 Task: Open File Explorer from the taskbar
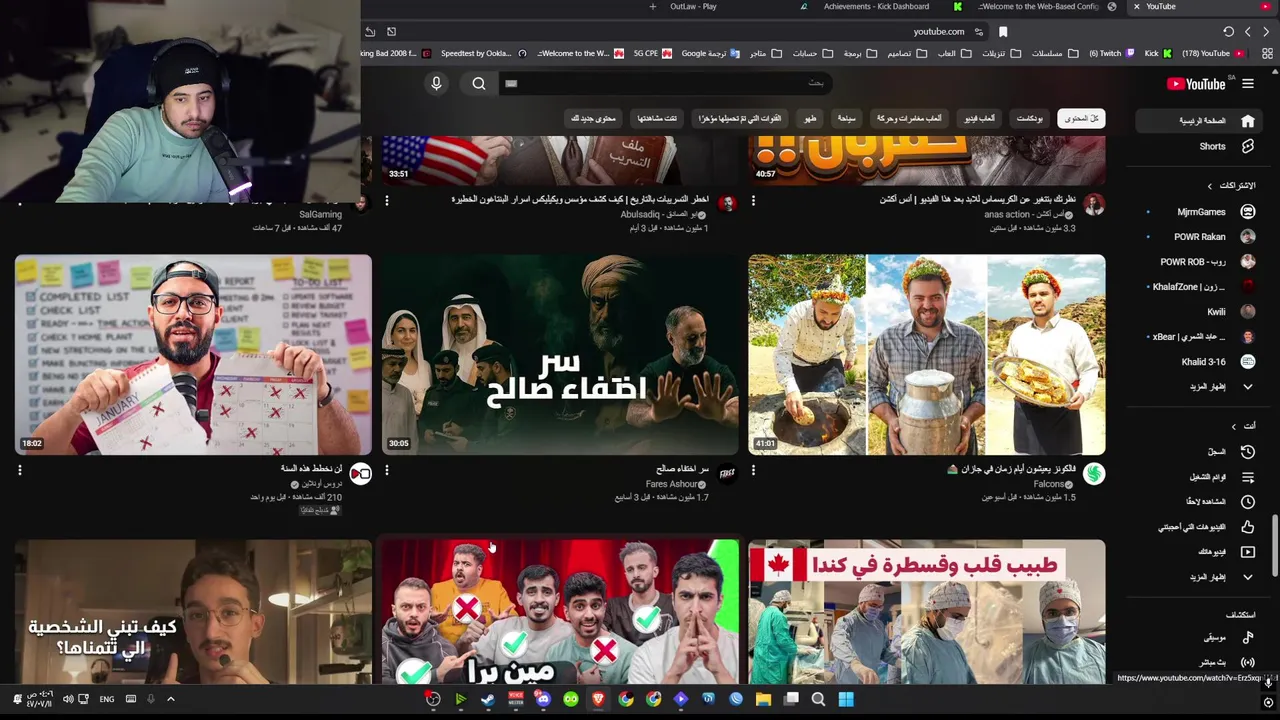click(763, 699)
